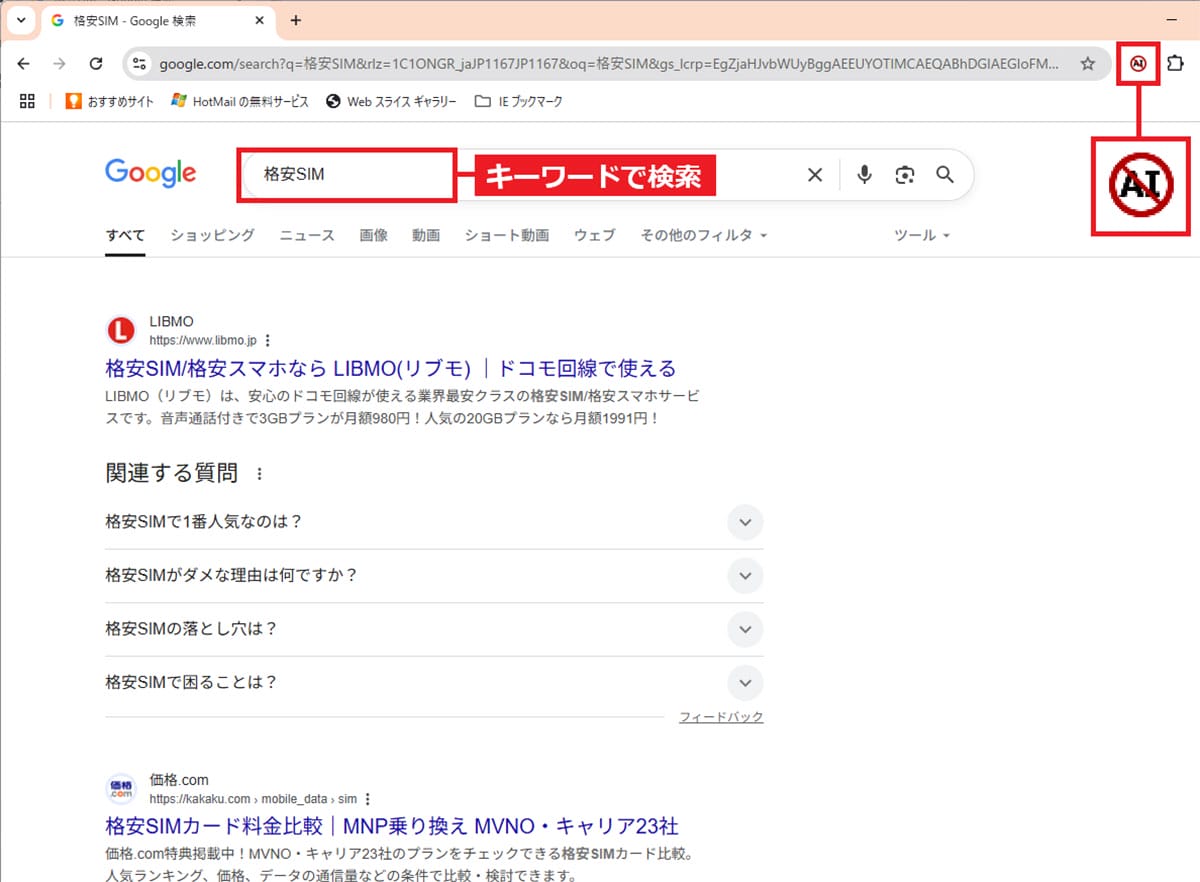Select the すべて search tab
Viewport: 1200px width, 882px height.
125,235
